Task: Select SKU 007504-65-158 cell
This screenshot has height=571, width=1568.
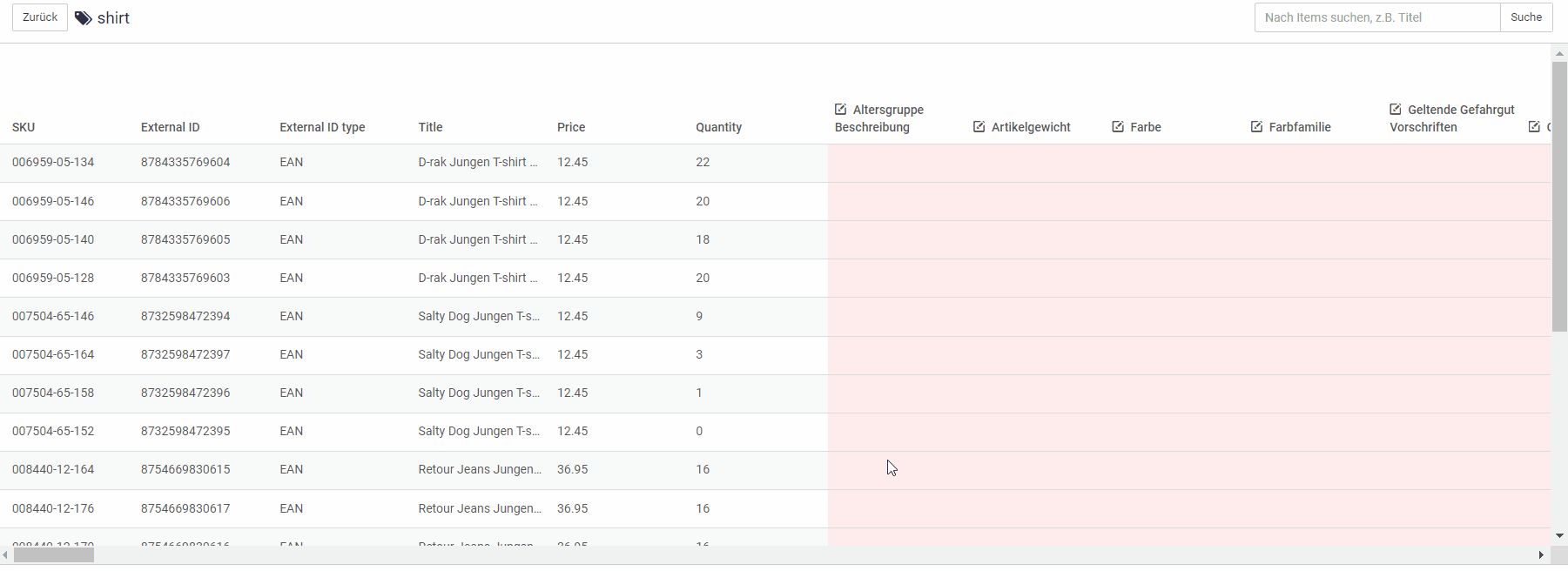Action: click(x=53, y=393)
